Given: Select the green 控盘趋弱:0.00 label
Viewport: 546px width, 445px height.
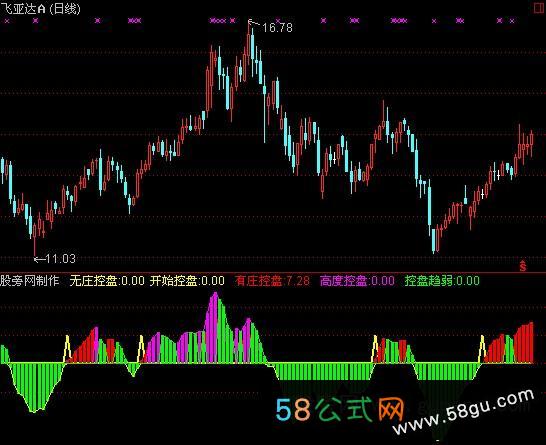Looking at the screenshot, I should [x=442, y=281].
